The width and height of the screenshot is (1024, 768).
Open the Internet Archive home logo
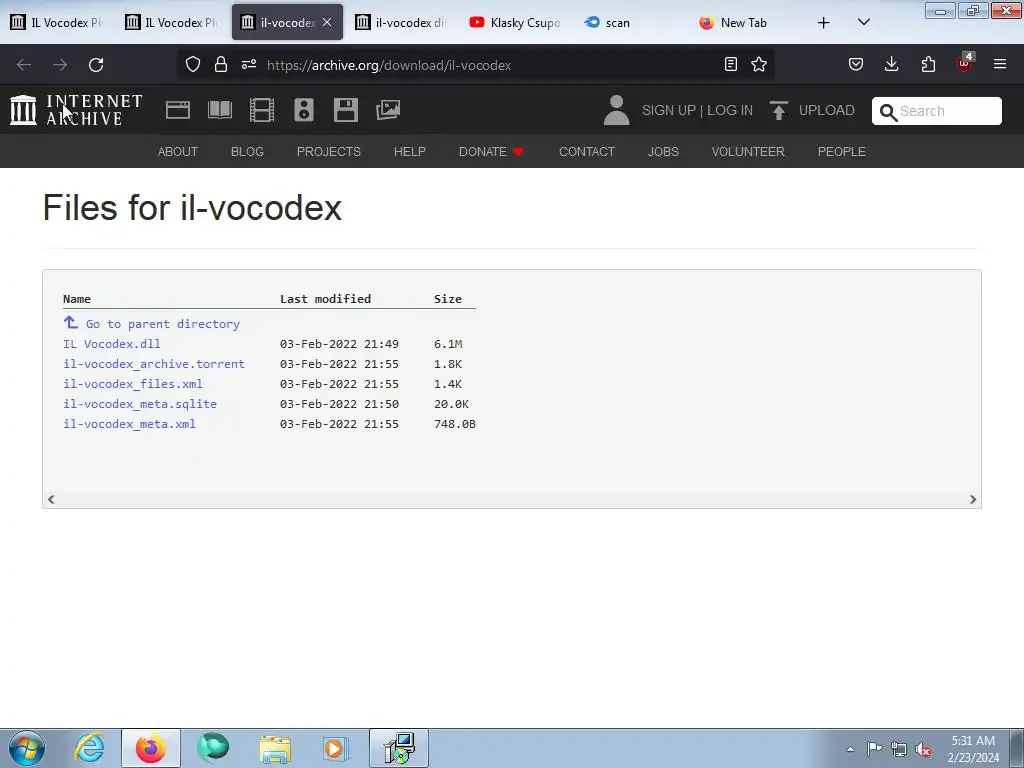76,110
